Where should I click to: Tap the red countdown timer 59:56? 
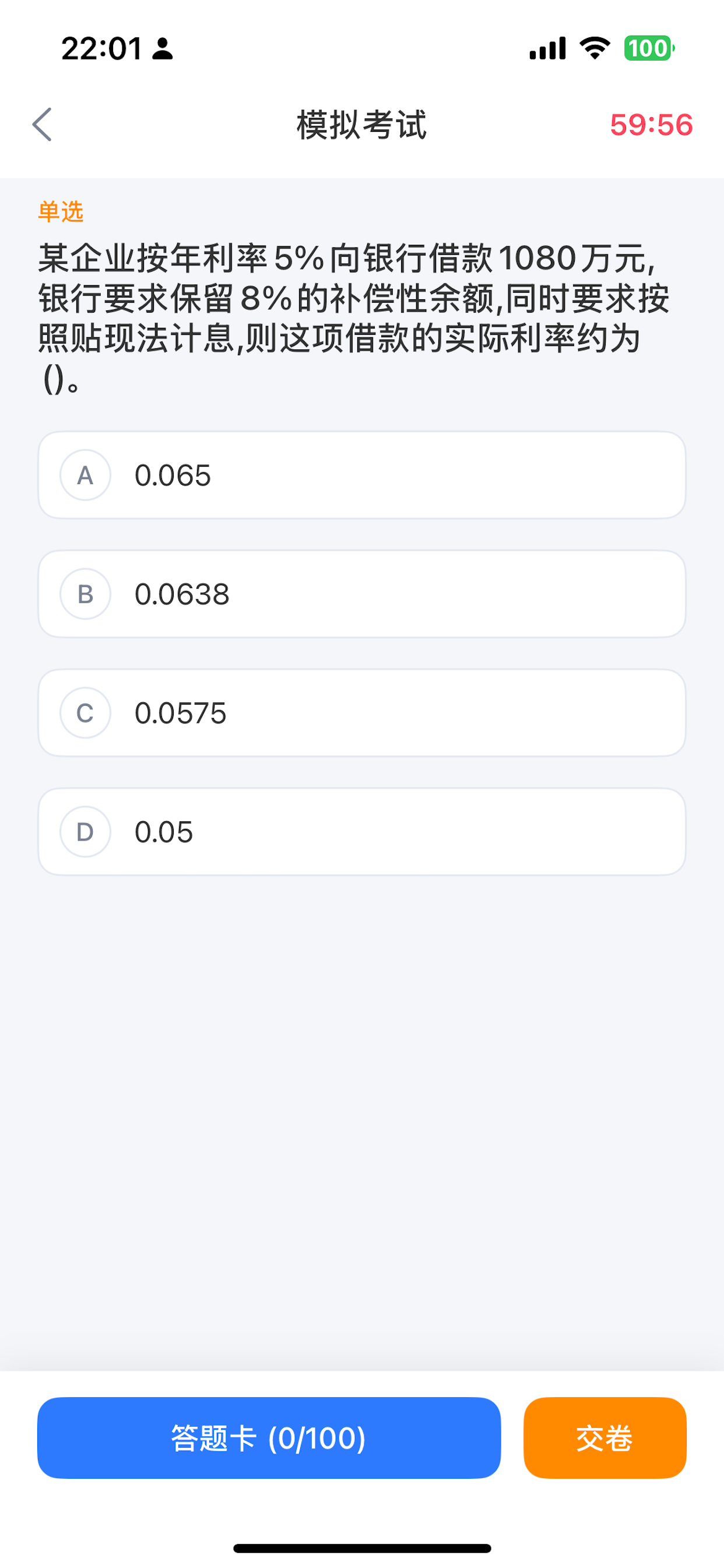(x=651, y=125)
